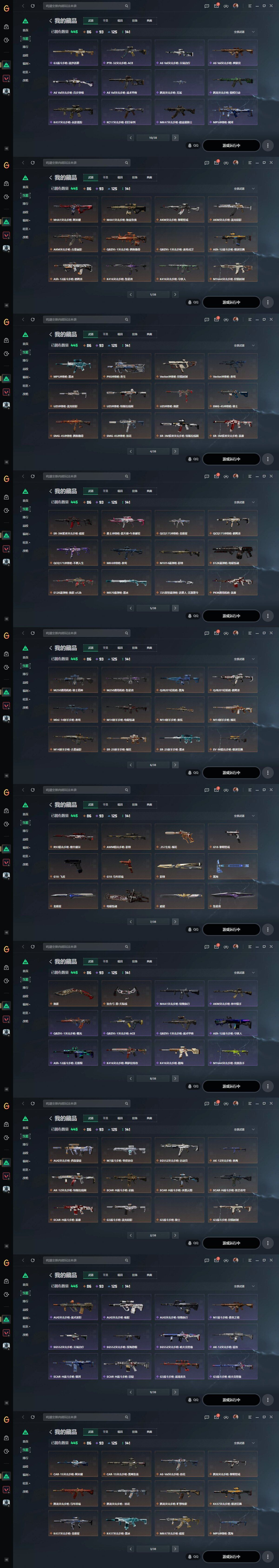Go to the previous page from the 10/10 pager
279x1568 pixels.
click(130, 138)
